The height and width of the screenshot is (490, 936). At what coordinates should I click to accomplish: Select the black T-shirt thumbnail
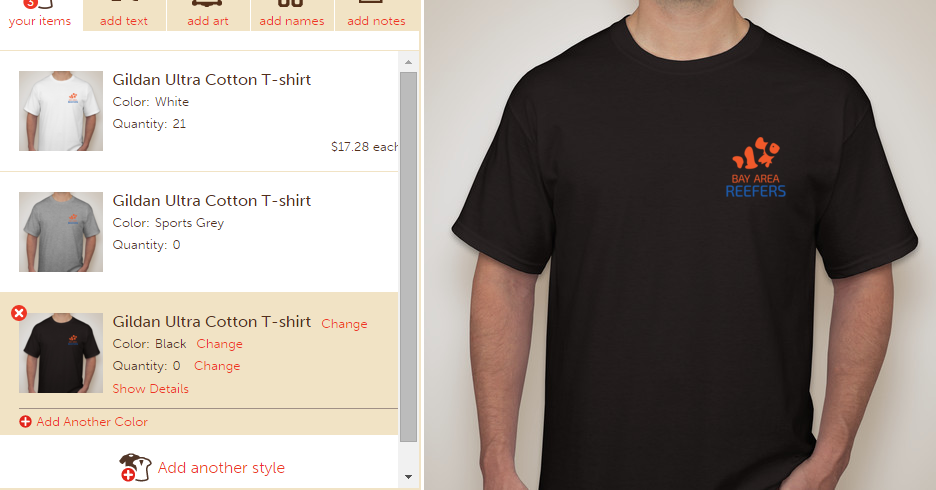(x=61, y=353)
